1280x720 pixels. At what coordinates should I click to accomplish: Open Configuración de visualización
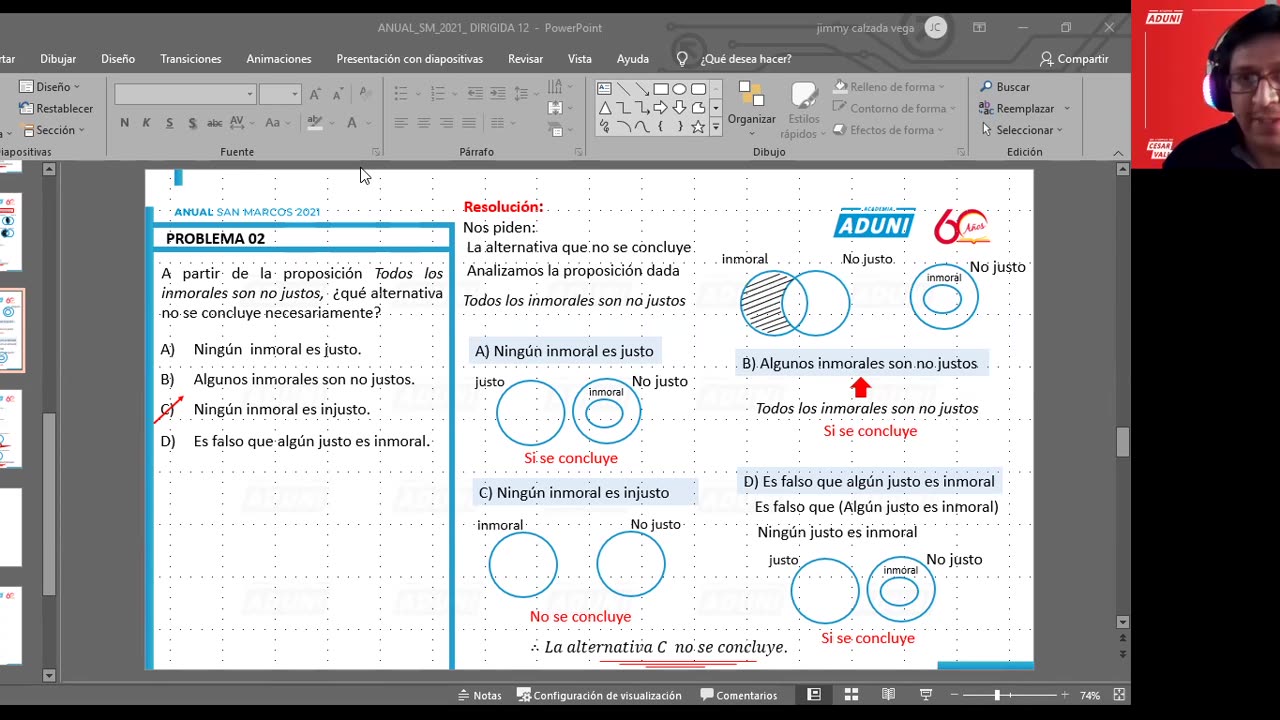coord(599,695)
